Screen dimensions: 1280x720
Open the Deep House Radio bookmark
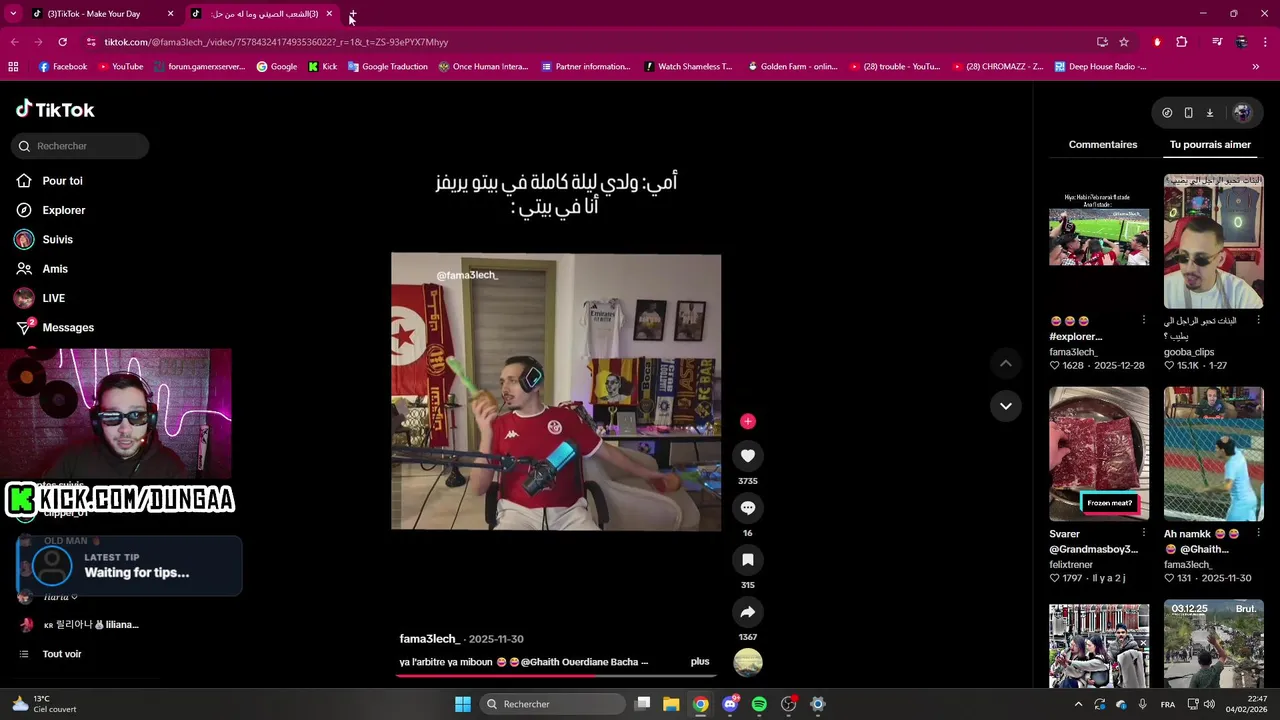click(1099, 67)
